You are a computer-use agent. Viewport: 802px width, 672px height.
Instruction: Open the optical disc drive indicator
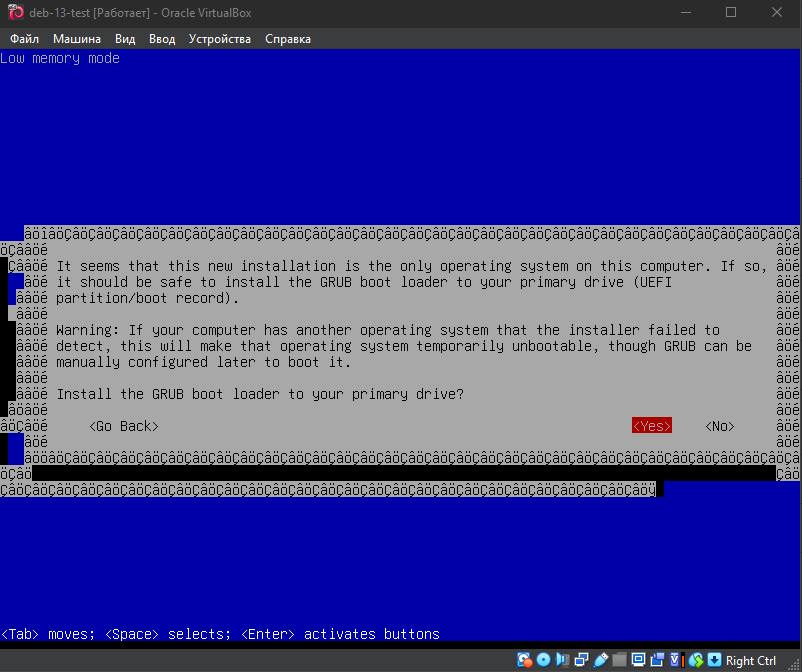pos(543,660)
